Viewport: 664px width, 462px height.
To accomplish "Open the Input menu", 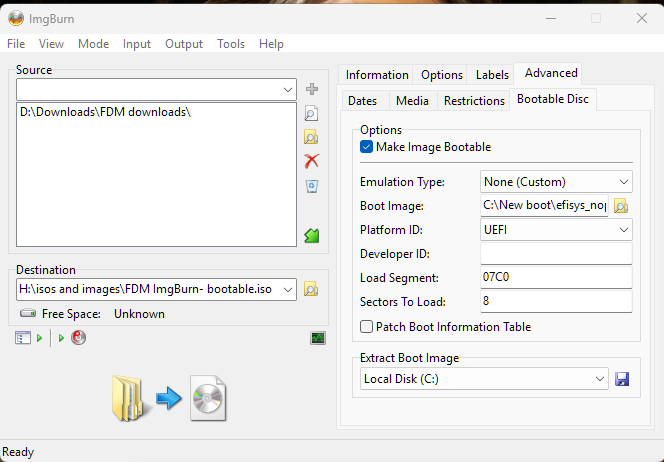I will click(x=137, y=44).
